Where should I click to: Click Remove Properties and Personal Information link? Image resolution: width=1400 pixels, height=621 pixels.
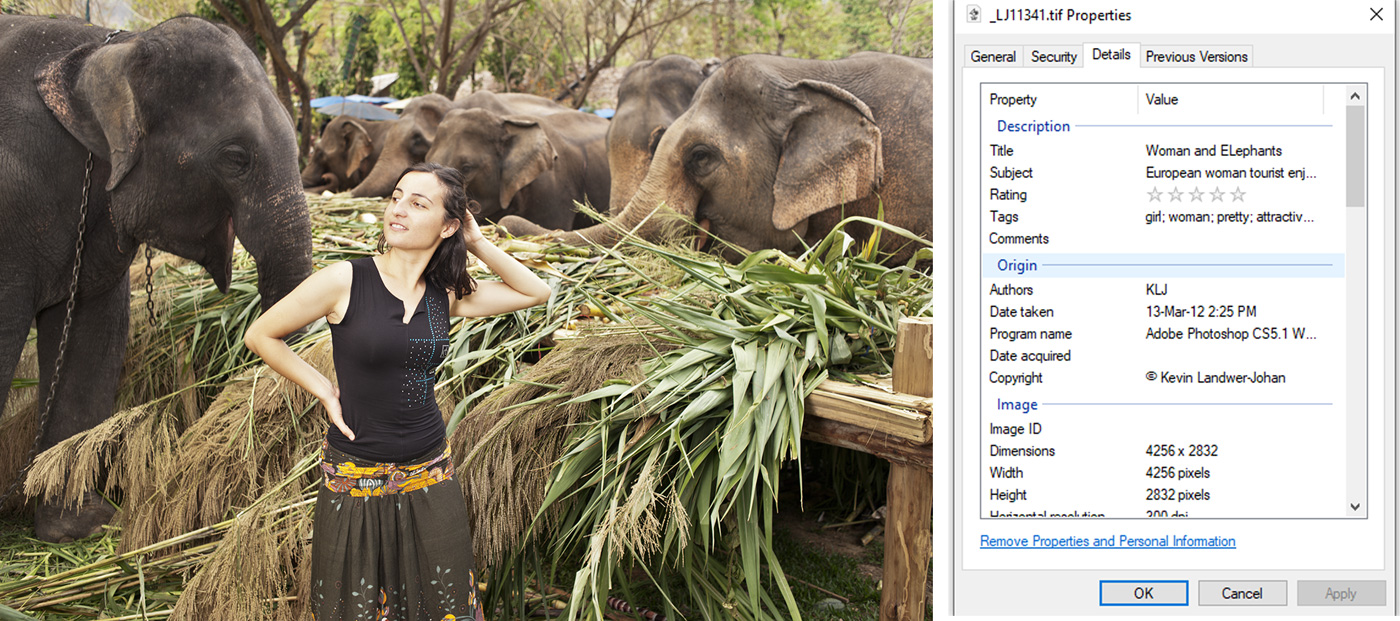(1107, 541)
